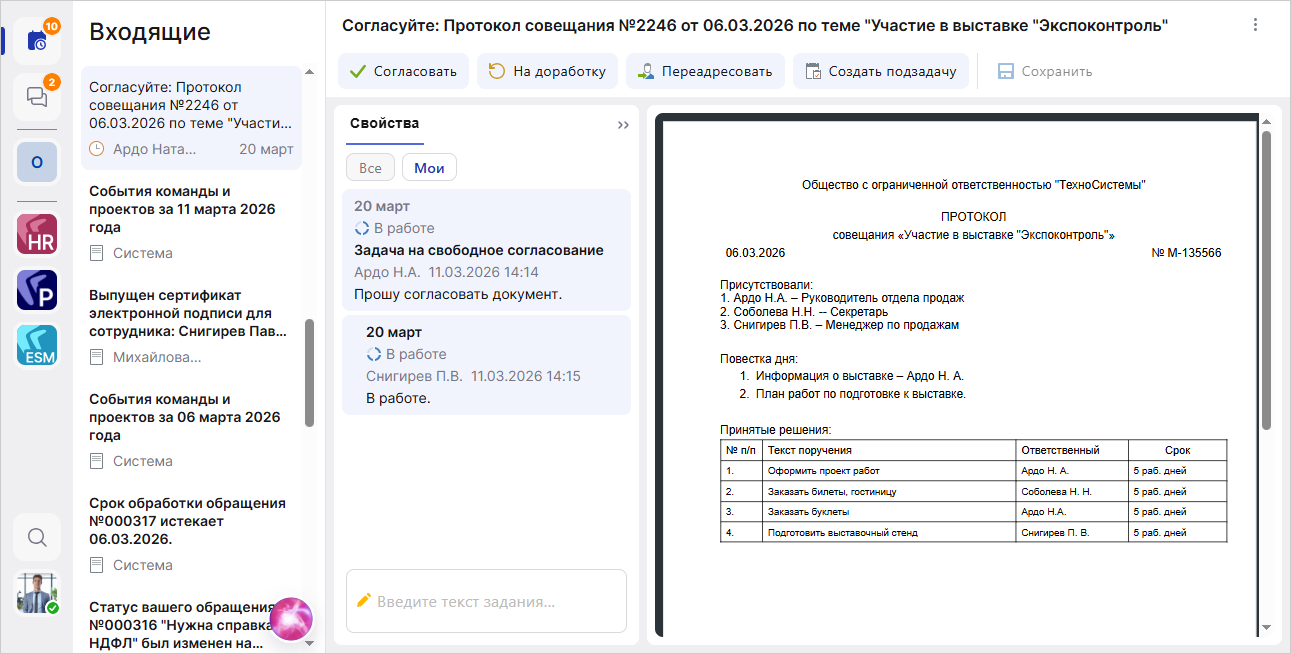Open inbox item 'Срок обработки обращения №000317'
Image resolution: width=1291 pixels, height=654 pixels.
point(188,521)
